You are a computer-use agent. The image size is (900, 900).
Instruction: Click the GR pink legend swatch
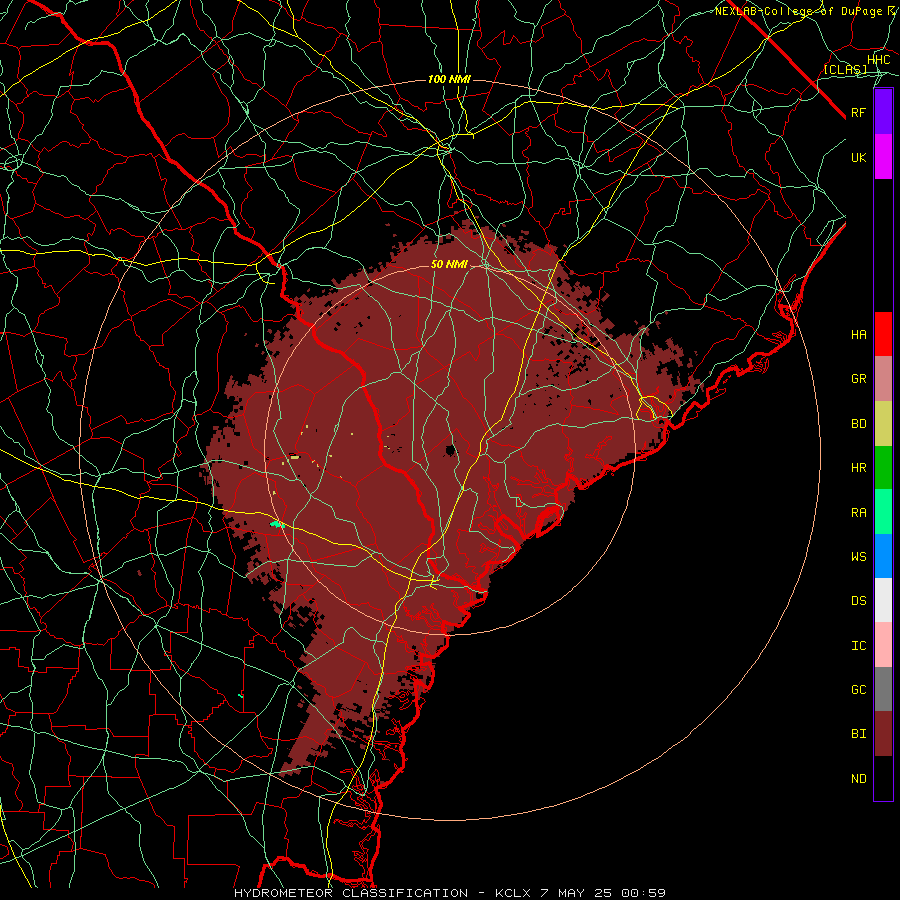click(x=883, y=379)
